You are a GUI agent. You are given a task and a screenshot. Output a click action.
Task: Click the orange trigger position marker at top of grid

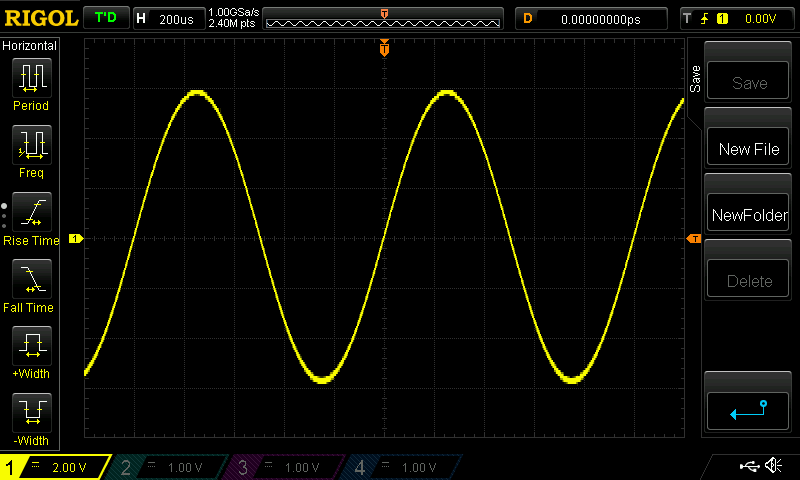384,48
